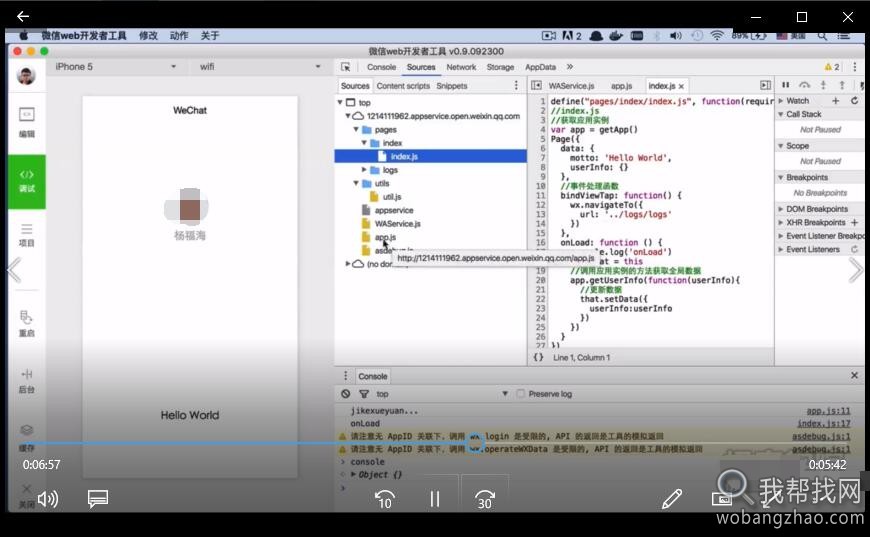
Task: Click the warnings count indicator
Action: [832, 67]
